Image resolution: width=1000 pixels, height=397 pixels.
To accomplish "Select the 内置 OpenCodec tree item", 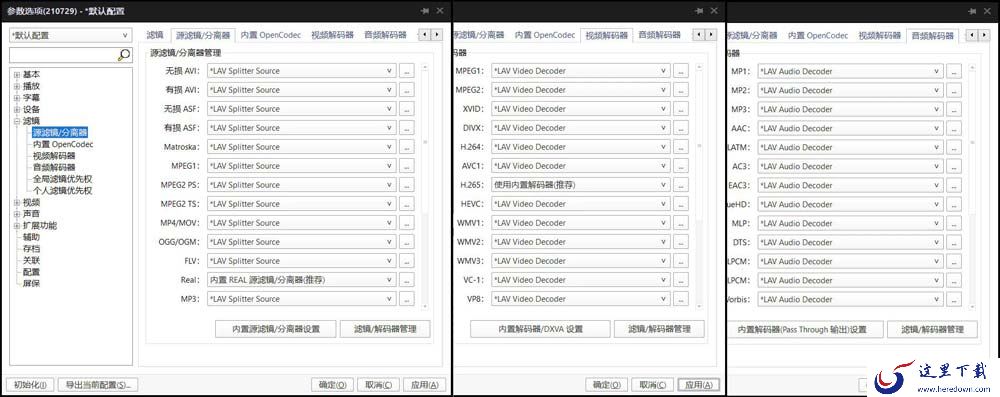I will (x=63, y=144).
